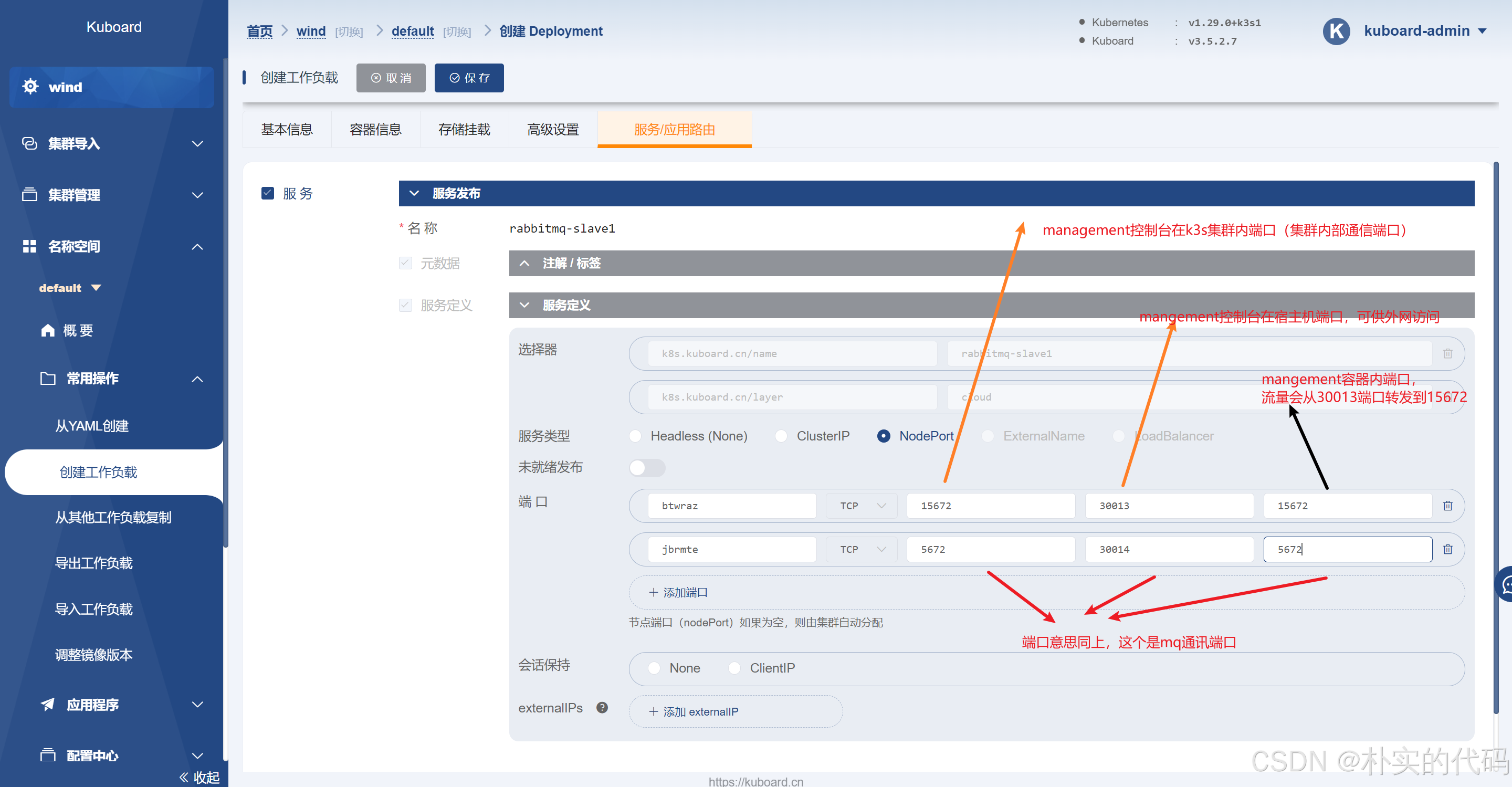
Task: Open the 概要 home icon
Action: tap(48, 330)
